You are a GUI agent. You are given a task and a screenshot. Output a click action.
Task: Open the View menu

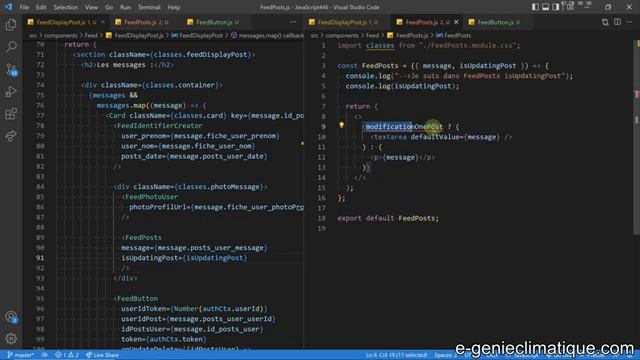click(91, 7)
